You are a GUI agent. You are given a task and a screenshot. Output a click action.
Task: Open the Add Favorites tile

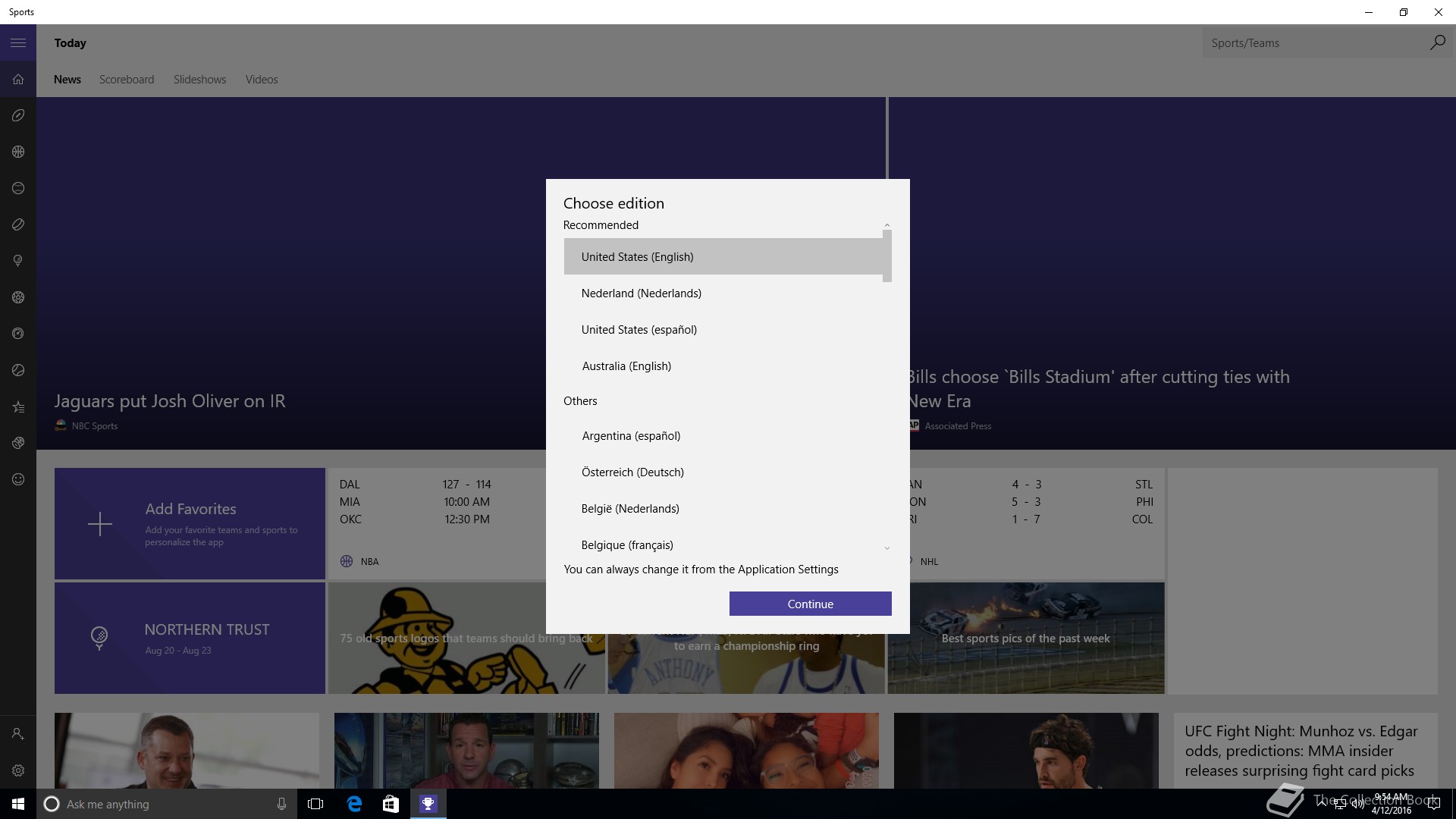tap(190, 523)
